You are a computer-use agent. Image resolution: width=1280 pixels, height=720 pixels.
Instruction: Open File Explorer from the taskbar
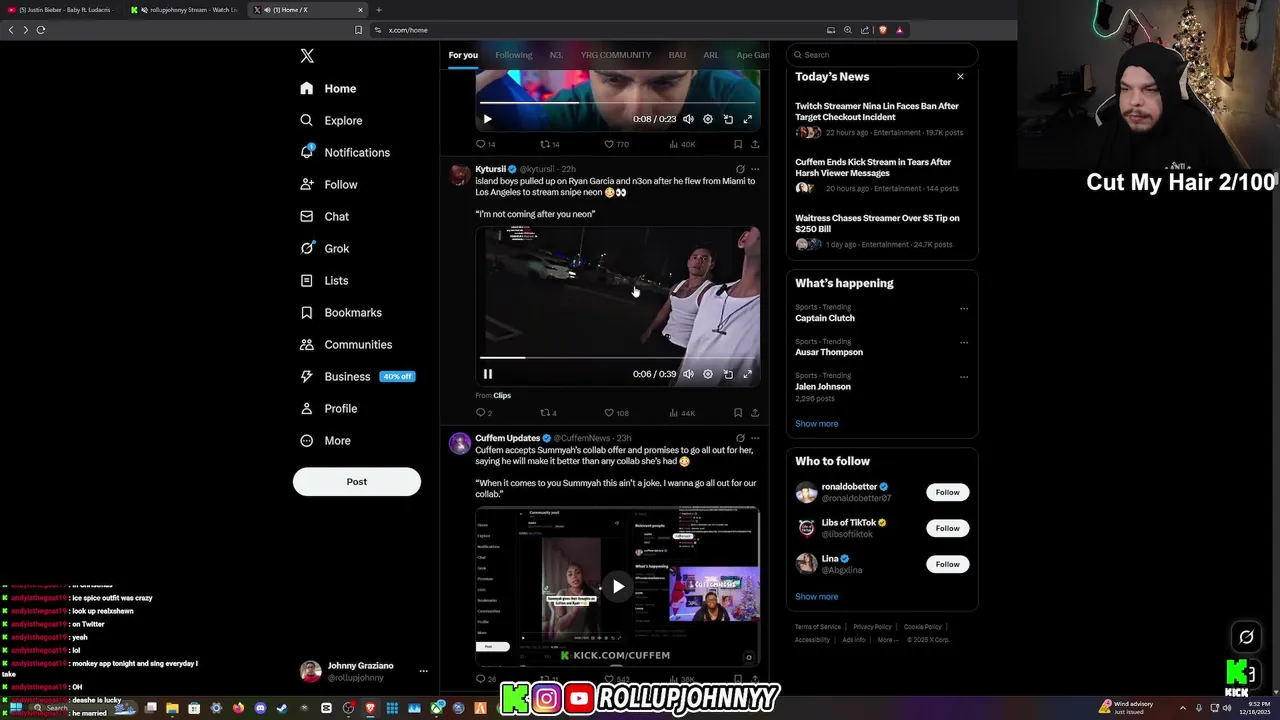pyautogui.click(x=172, y=708)
